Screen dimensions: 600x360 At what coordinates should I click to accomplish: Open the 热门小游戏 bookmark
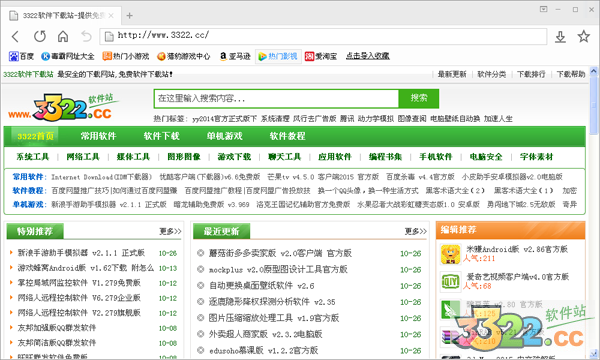tap(126, 56)
